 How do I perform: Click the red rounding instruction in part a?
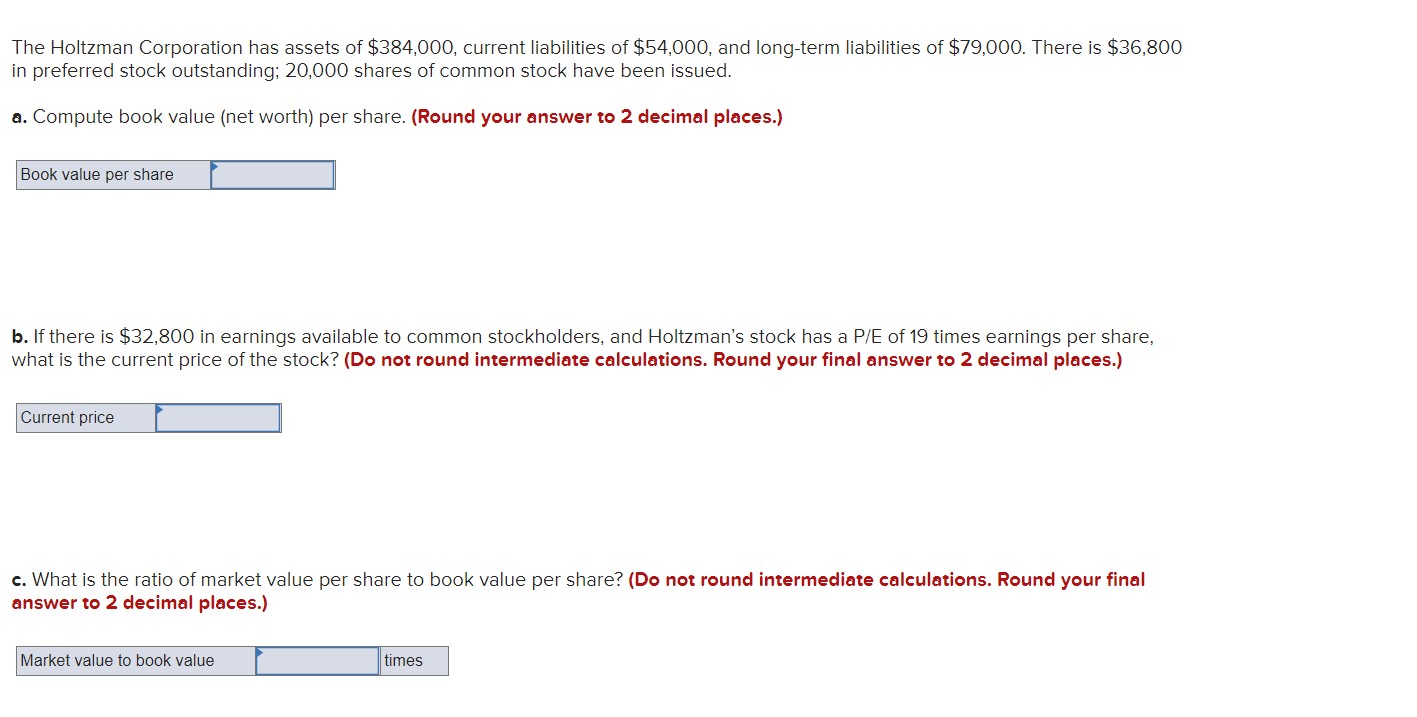pyautogui.click(x=596, y=117)
